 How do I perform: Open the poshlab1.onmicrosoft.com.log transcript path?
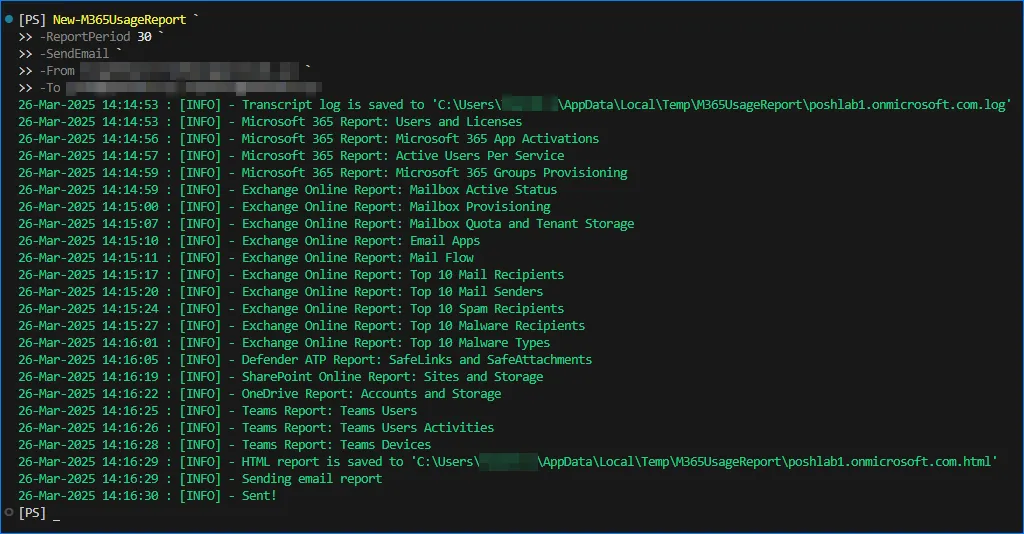[x=720, y=105]
